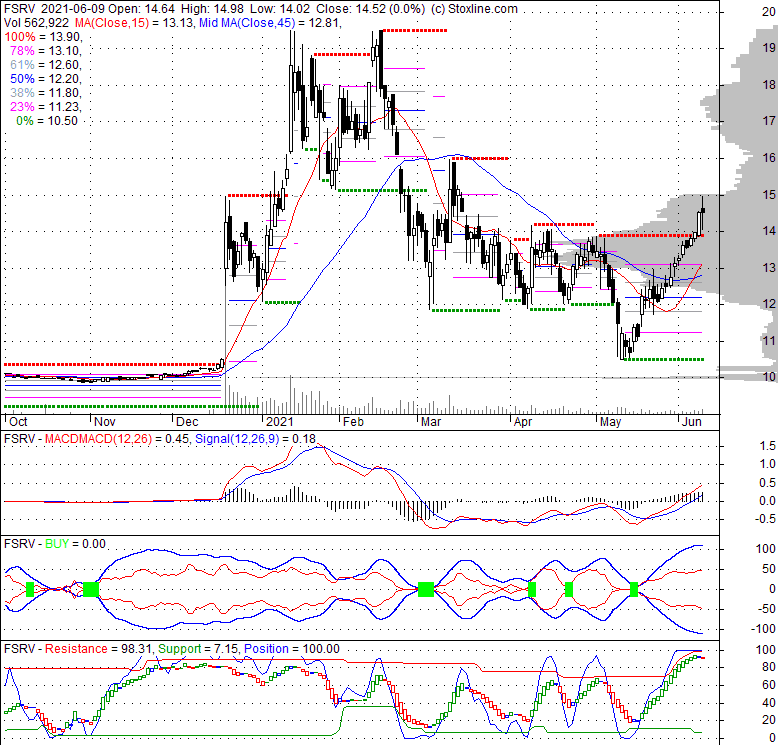
Task: Select the 'Vol 562,922' volume reading
Action: (37, 22)
